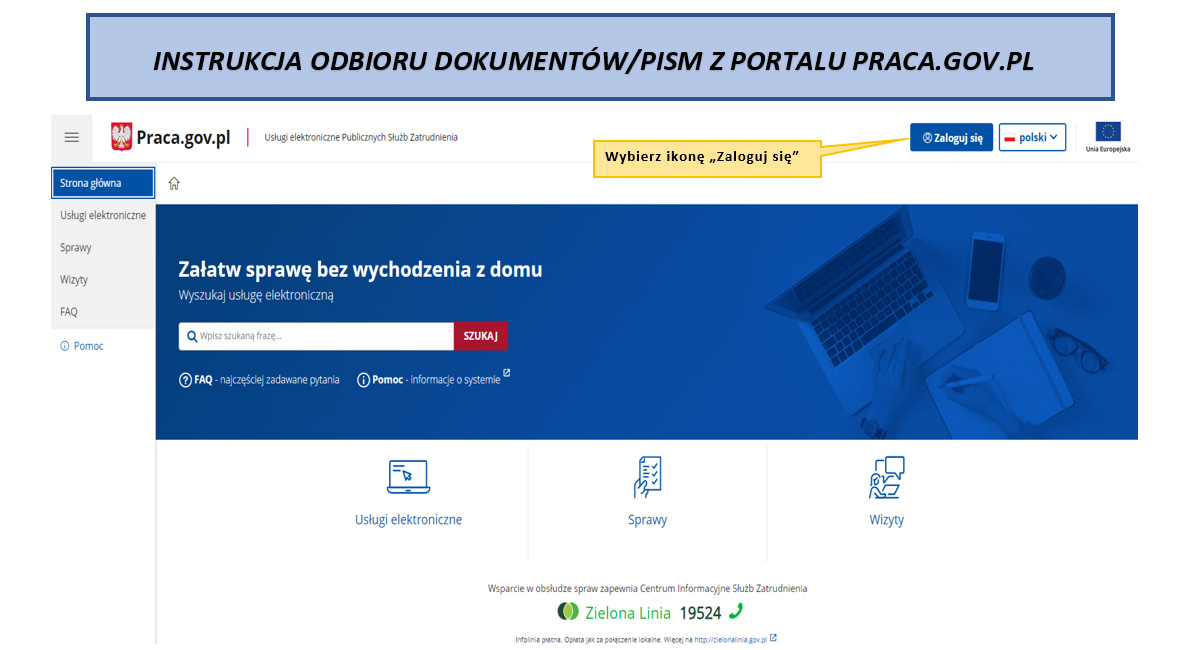Select Strona główna in sidebar

click(x=103, y=183)
